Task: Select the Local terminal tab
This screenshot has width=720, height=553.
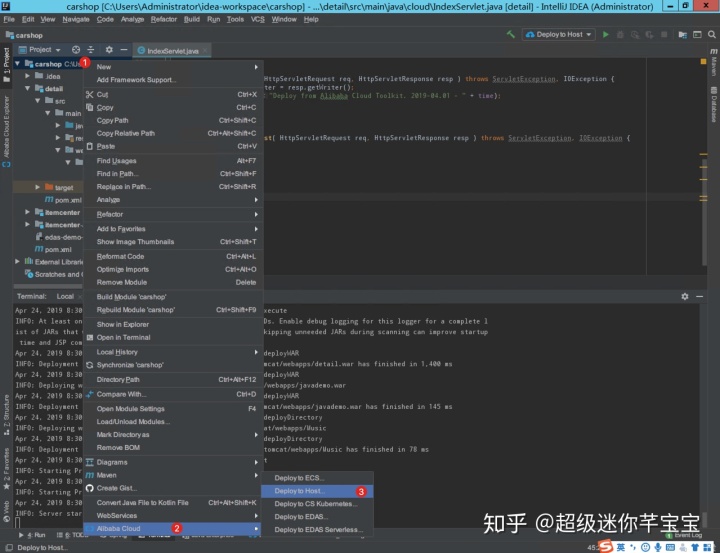Action: [65, 297]
